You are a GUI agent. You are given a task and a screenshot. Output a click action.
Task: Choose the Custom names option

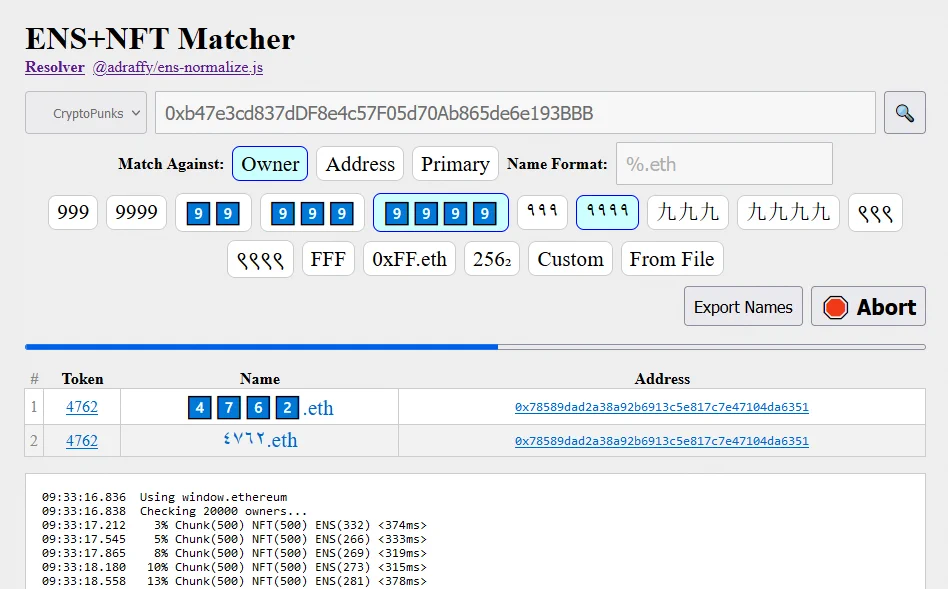[570, 259]
